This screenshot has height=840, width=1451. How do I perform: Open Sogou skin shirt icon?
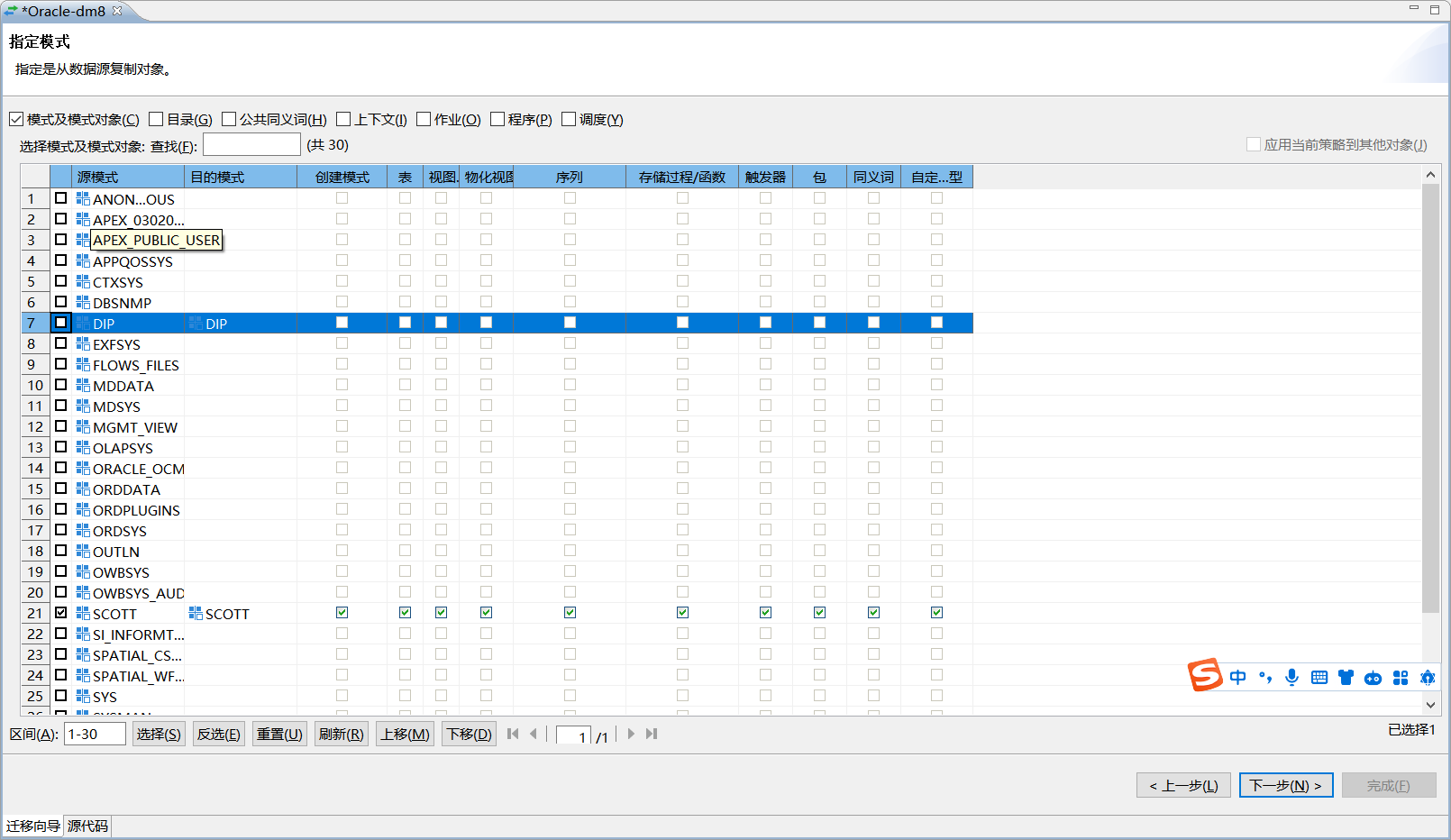(x=1346, y=678)
